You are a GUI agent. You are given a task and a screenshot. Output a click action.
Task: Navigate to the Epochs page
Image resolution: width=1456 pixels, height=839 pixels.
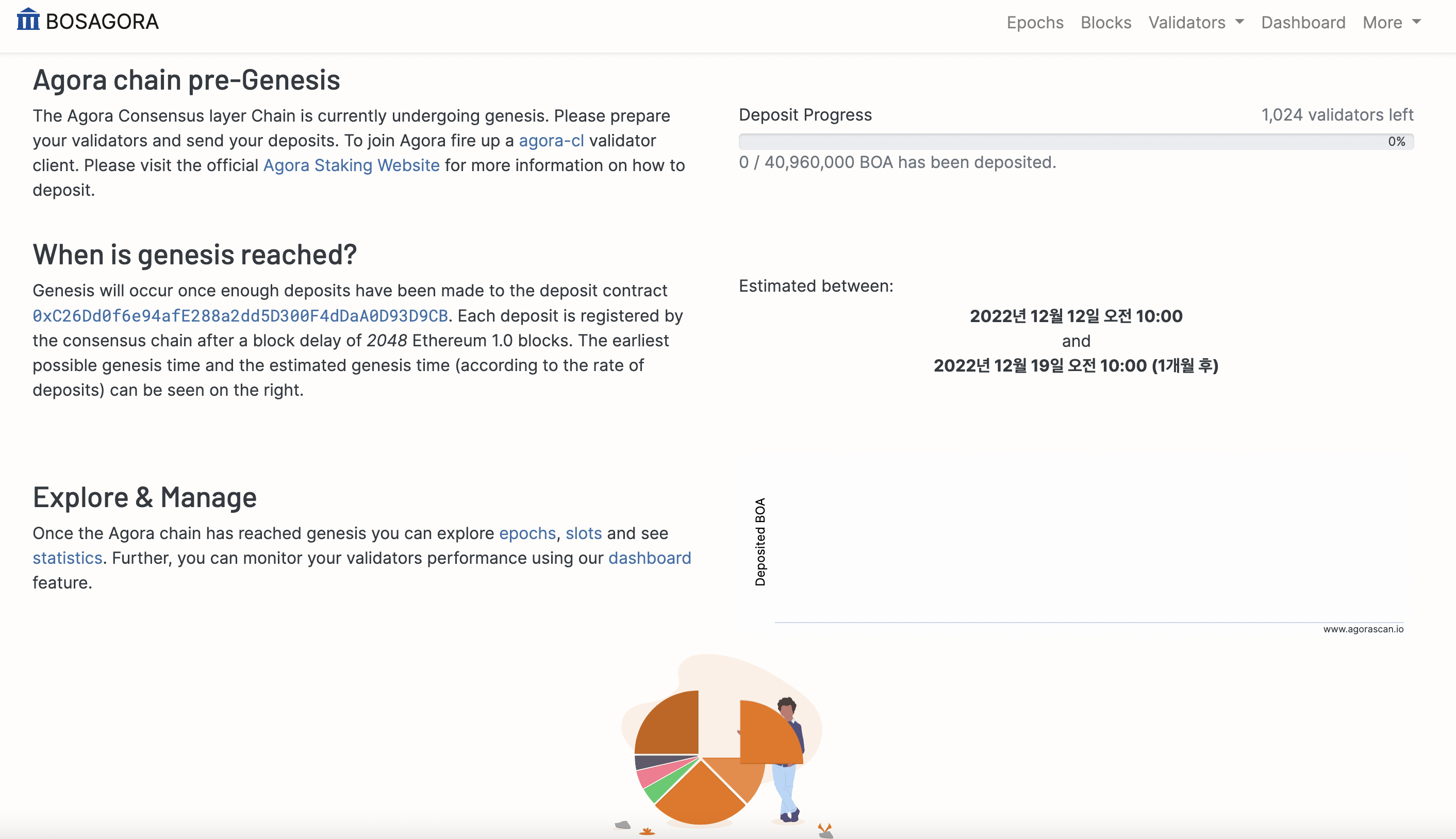coord(1035,22)
